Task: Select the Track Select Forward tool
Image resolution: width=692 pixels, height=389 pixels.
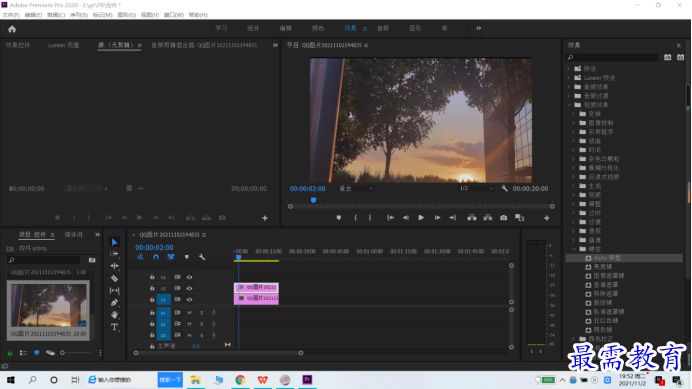Action: click(x=114, y=254)
